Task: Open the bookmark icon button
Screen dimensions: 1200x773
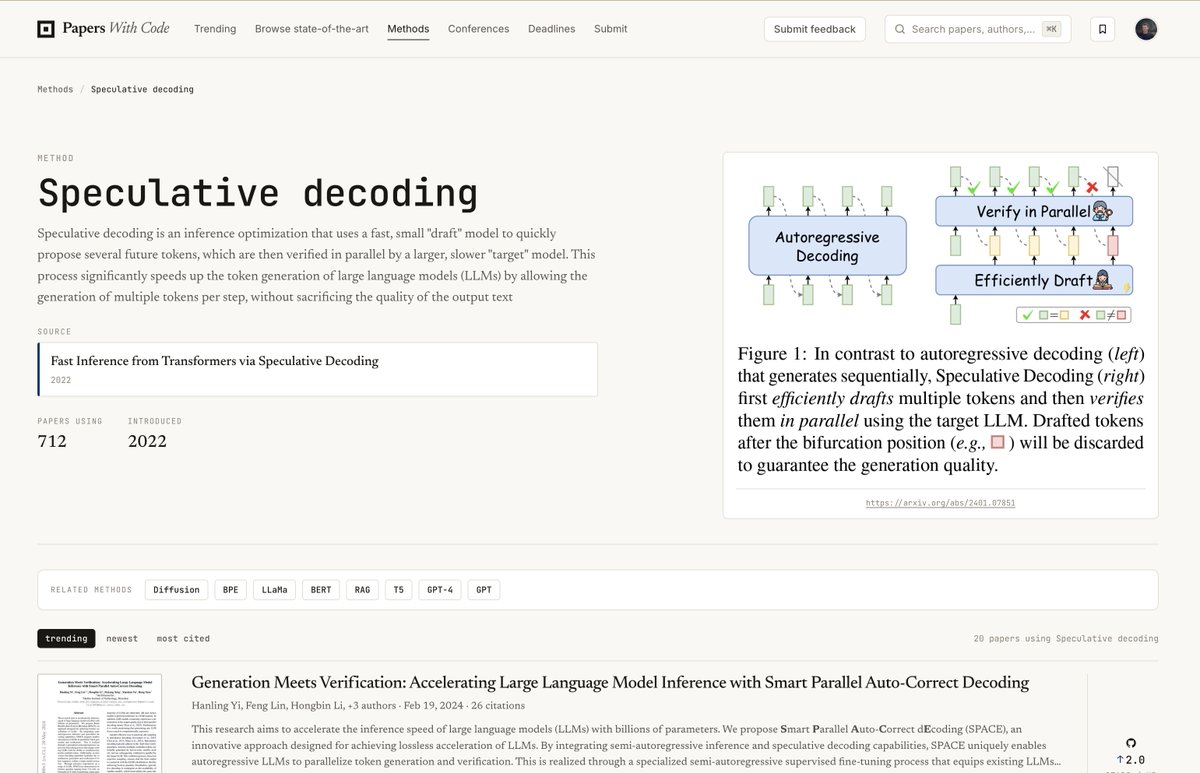Action: [1102, 29]
